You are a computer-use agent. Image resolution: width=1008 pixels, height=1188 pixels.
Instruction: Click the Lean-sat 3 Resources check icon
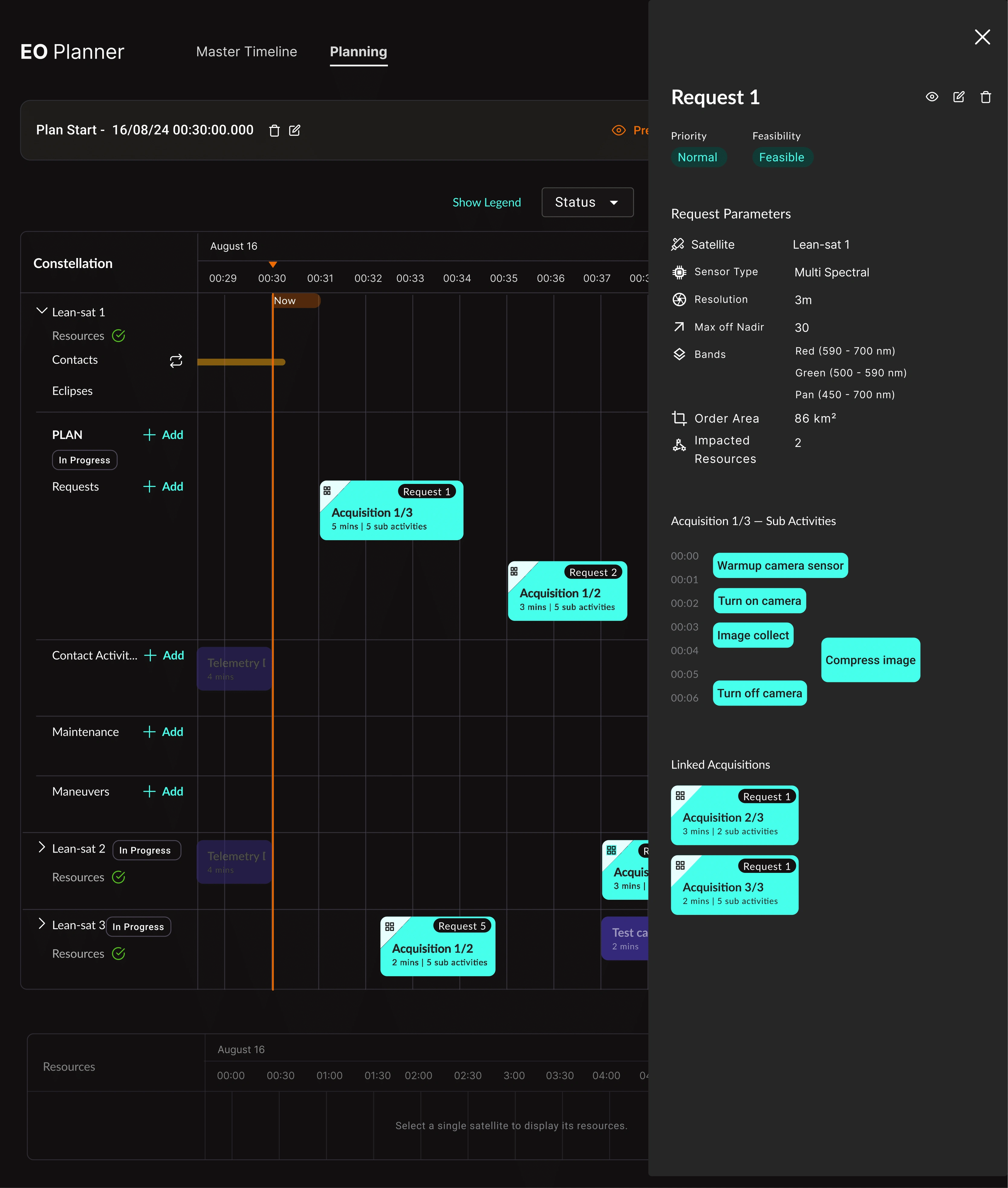[119, 953]
